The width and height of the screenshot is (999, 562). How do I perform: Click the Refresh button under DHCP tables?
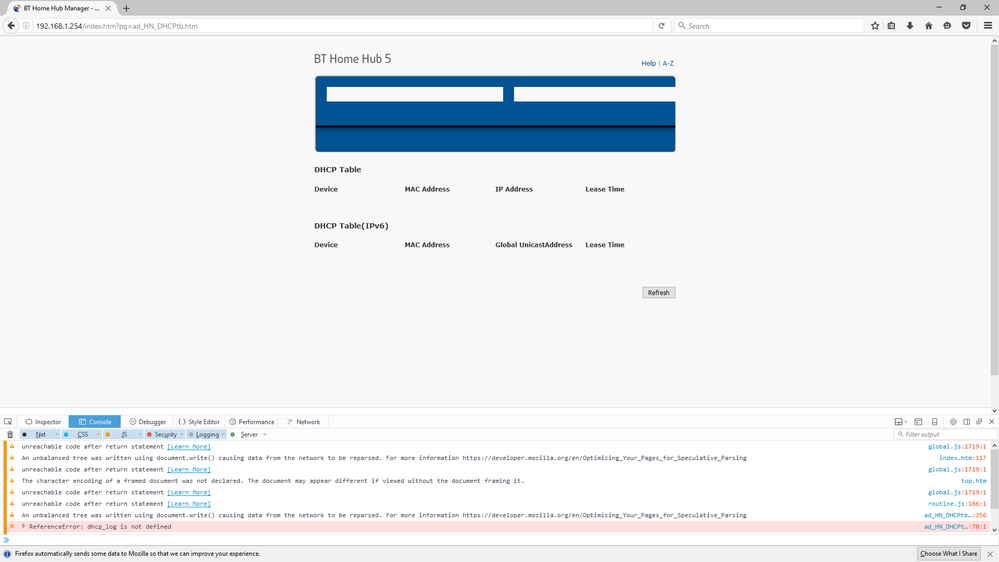[x=658, y=292]
